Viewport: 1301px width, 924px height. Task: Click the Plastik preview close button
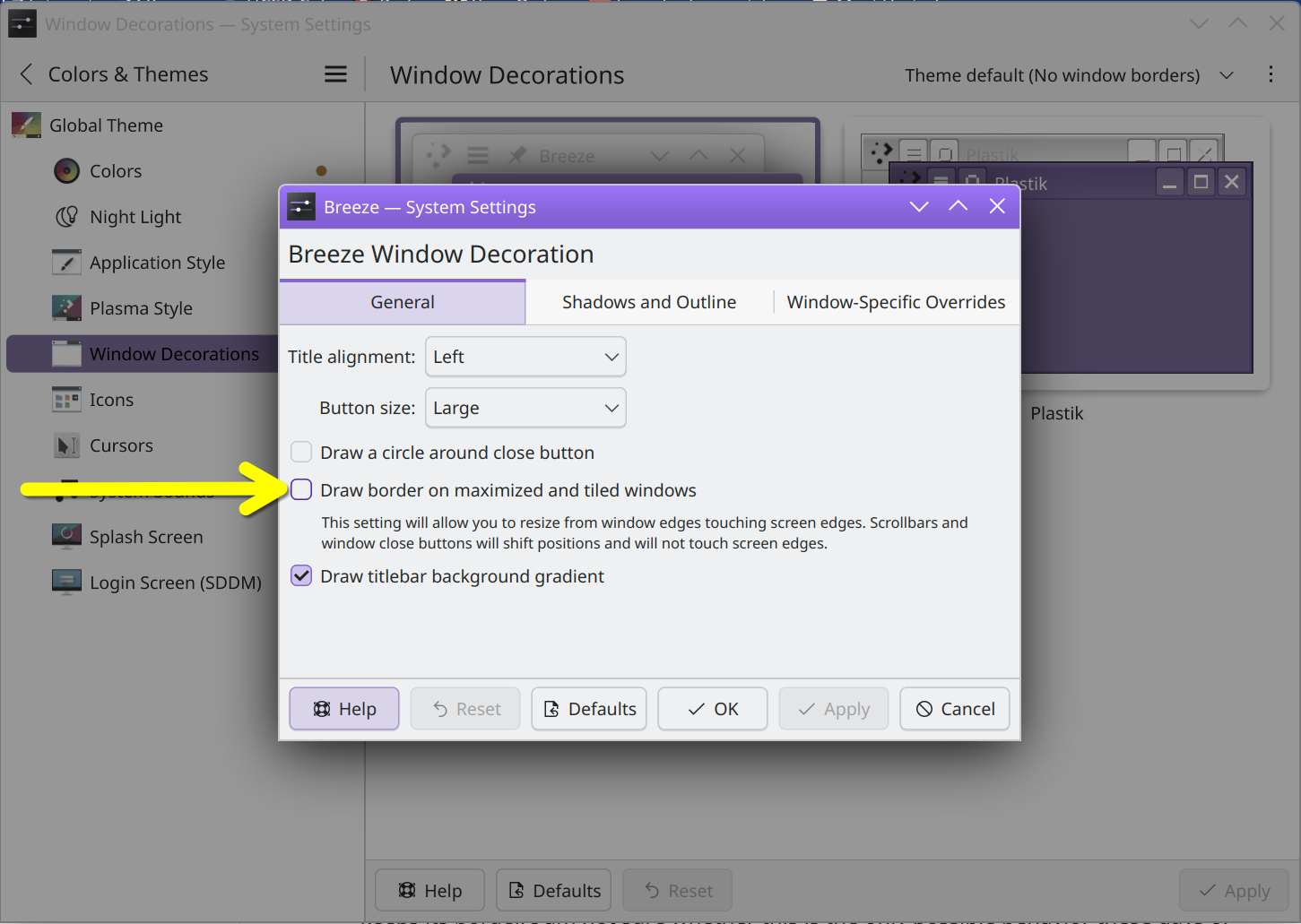1232,182
